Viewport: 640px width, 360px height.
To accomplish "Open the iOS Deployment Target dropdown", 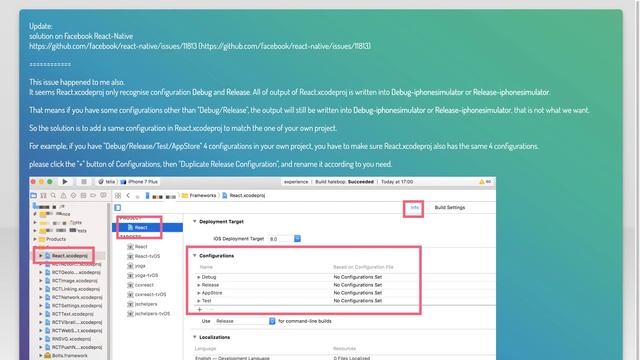I will coord(297,238).
